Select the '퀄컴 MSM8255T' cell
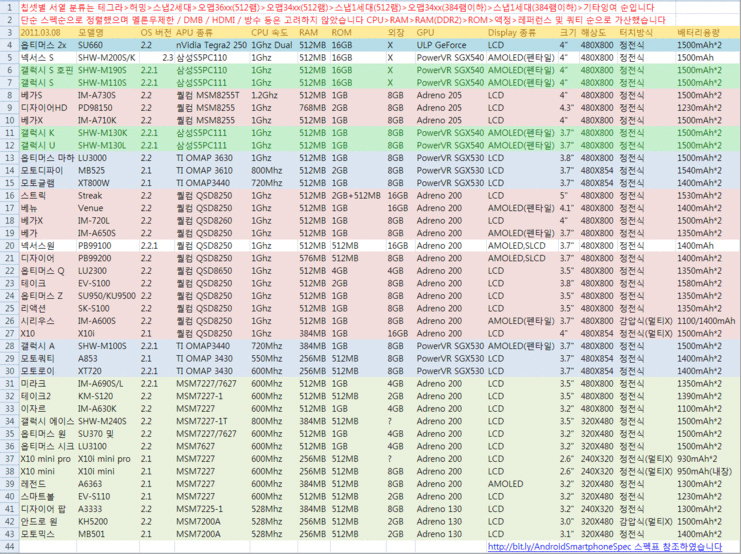 pyautogui.click(x=207, y=95)
